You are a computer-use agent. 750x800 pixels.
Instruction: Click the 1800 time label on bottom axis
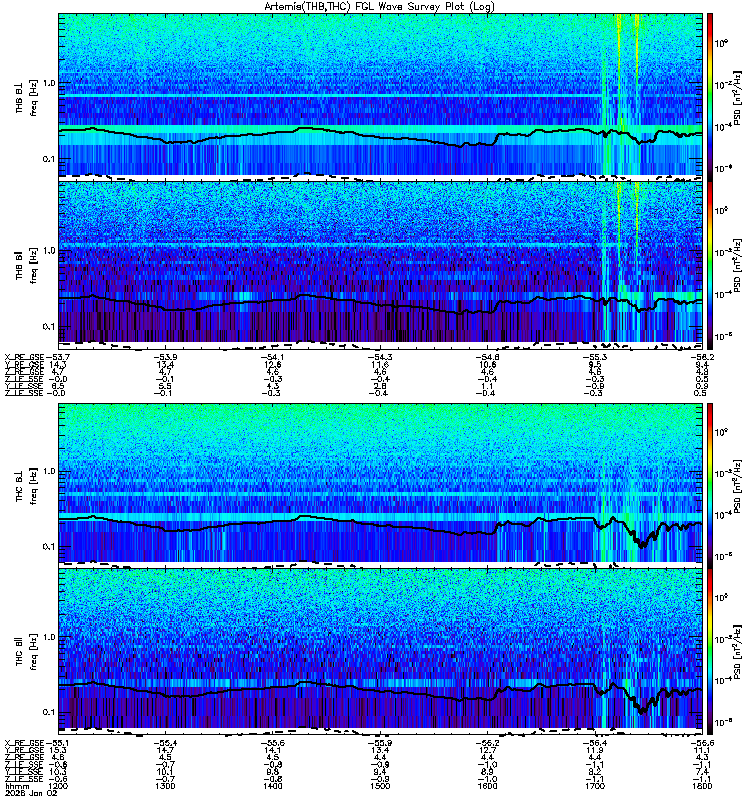pyautogui.click(x=702, y=786)
